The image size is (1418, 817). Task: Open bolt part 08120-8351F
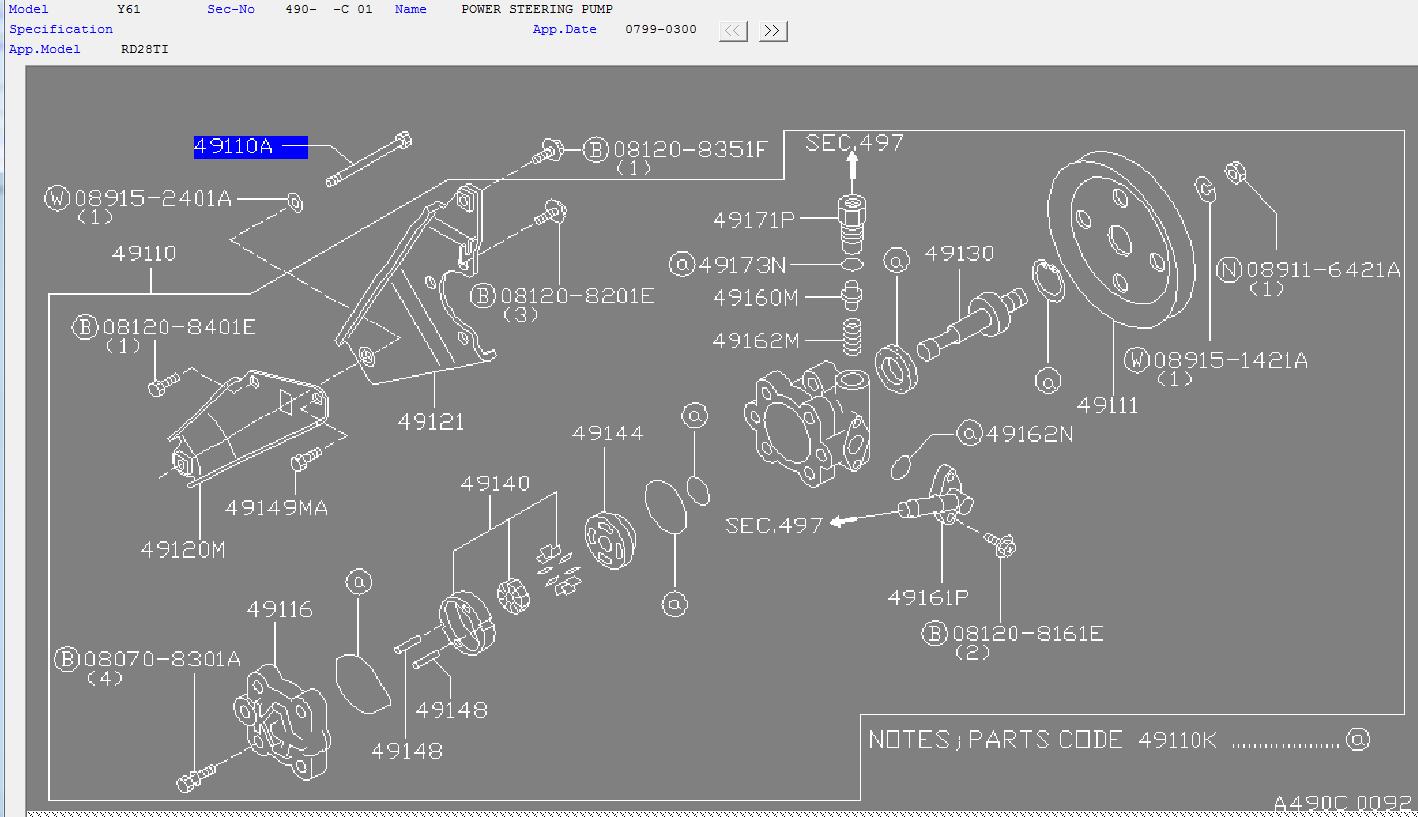pyautogui.click(x=689, y=150)
